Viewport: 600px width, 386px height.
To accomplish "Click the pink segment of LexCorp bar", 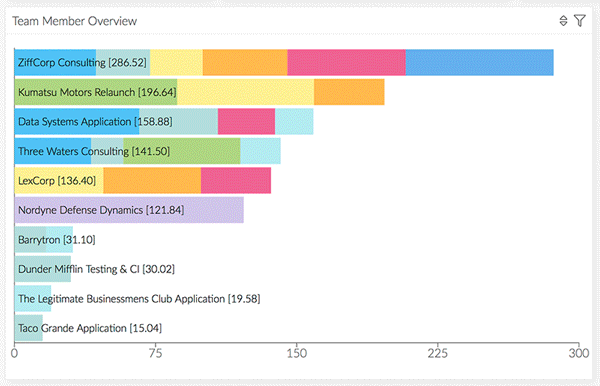I will point(236,180).
